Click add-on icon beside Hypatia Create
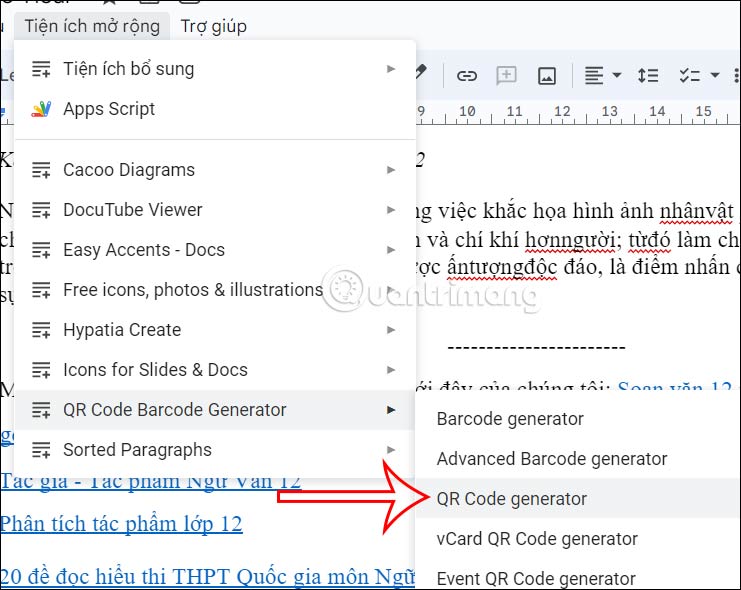This screenshot has width=741, height=590. pyautogui.click(x=41, y=330)
